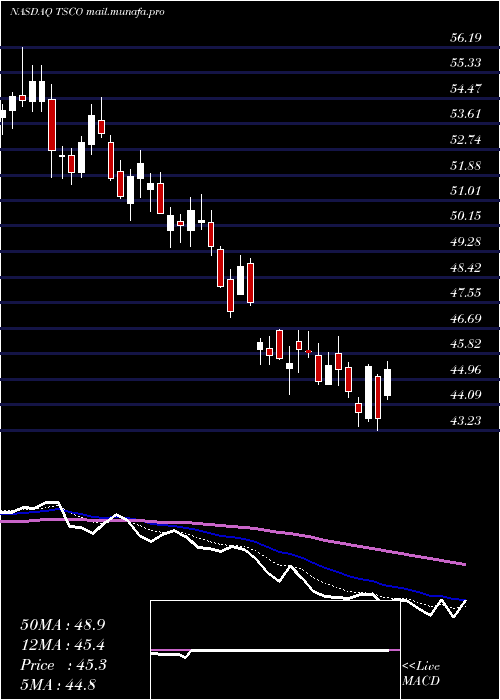Select the 45.82 price axis label
This screenshot has height=700, width=500.
(465, 344)
